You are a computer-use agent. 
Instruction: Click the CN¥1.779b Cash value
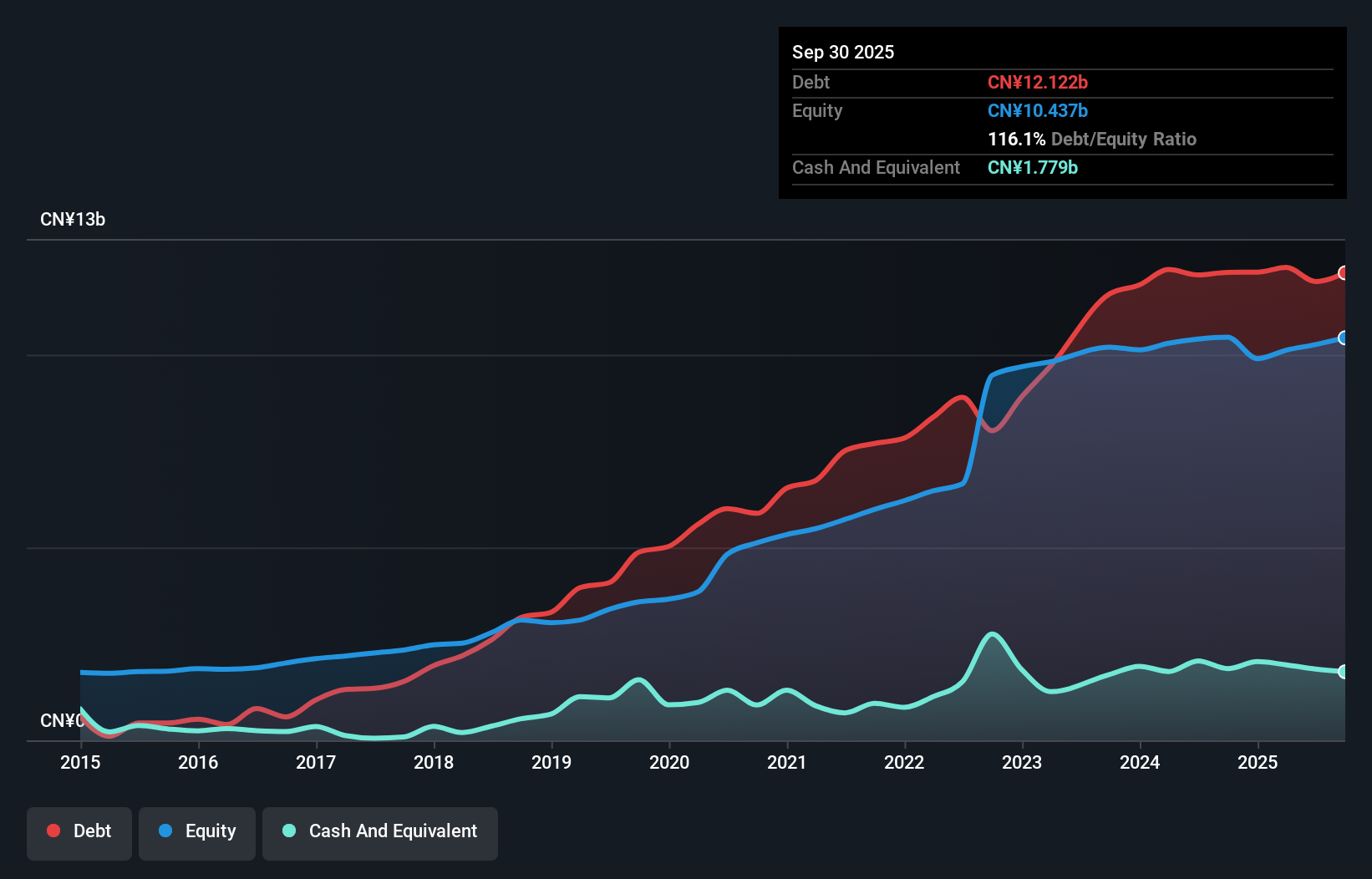coord(1033,167)
